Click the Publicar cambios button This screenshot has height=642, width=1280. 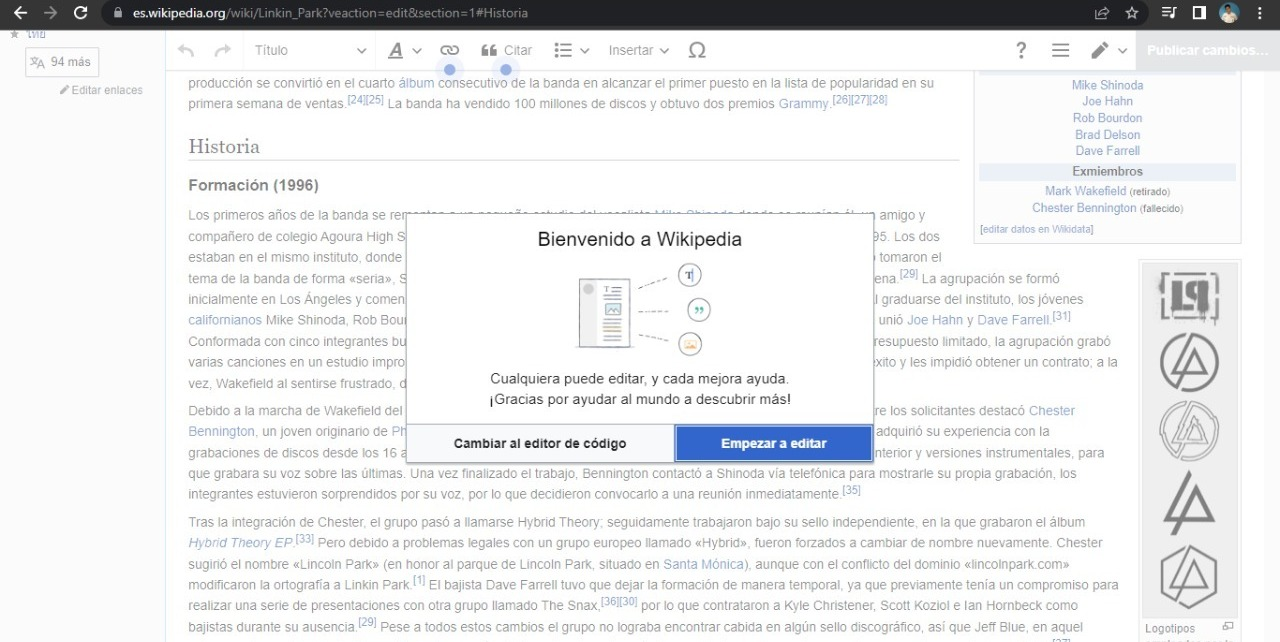(x=1207, y=50)
